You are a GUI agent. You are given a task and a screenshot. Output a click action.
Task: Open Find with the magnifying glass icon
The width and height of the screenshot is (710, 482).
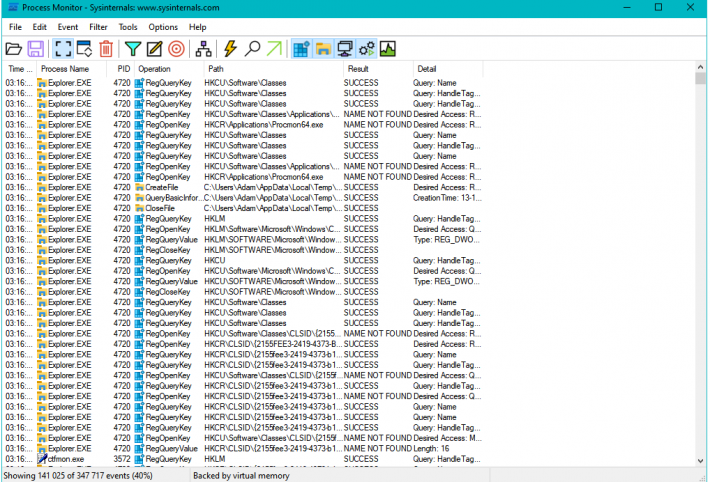click(252, 49)
